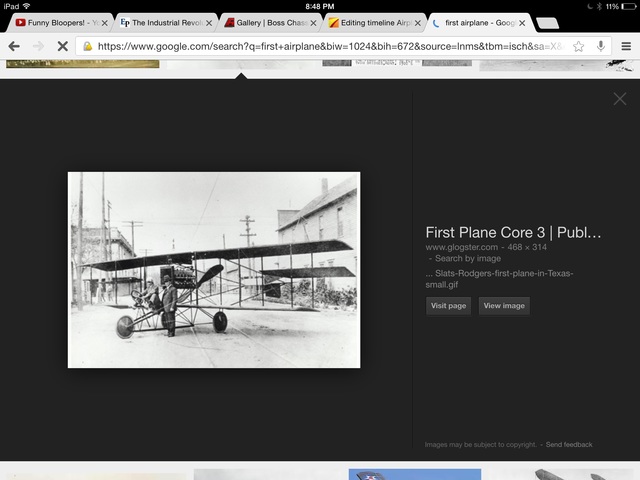This screenshot has width=640, height=480.
Task: Select the URL address field
Action: [x=343, y=46]
